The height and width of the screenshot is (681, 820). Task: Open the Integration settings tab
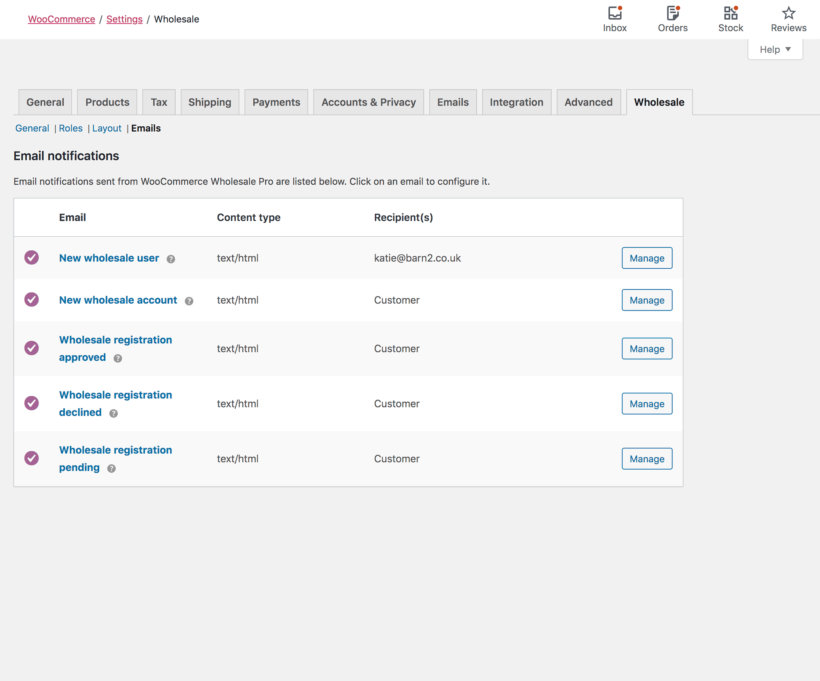pyautogui.click(x=516, y=101)
